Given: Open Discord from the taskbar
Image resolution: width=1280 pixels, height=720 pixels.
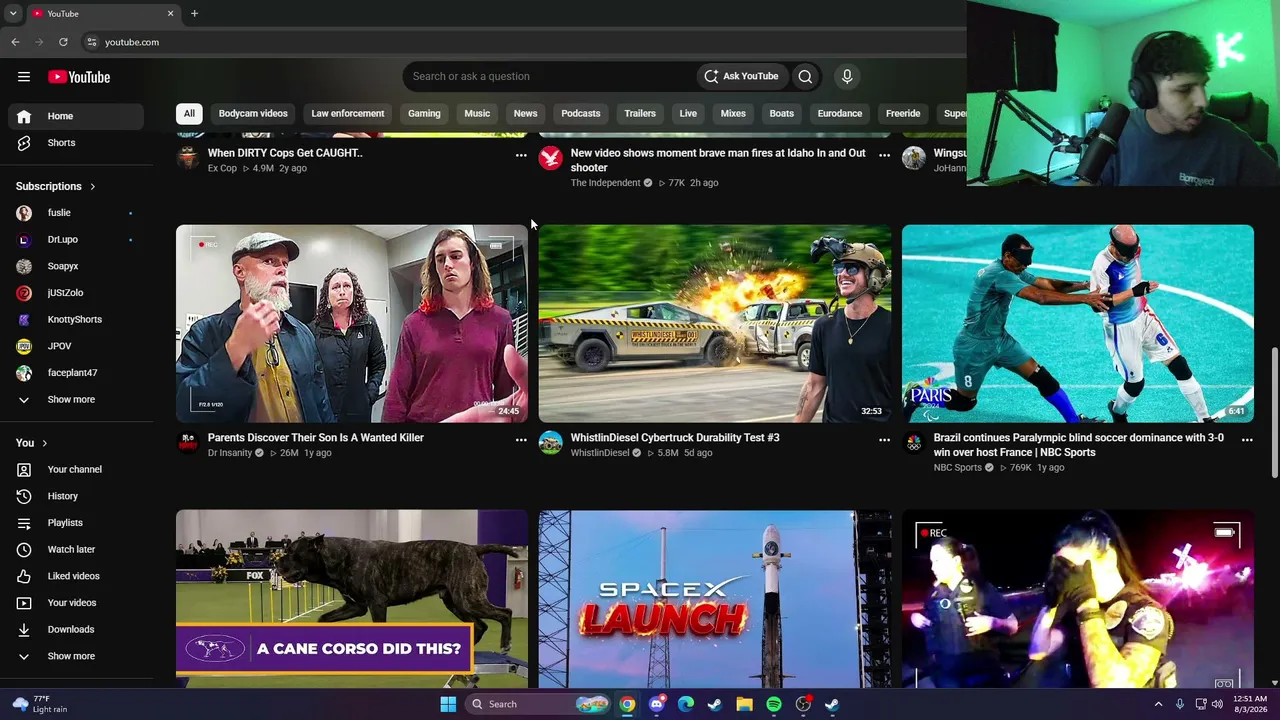Looking at the screenshot, I should point(656,704).
